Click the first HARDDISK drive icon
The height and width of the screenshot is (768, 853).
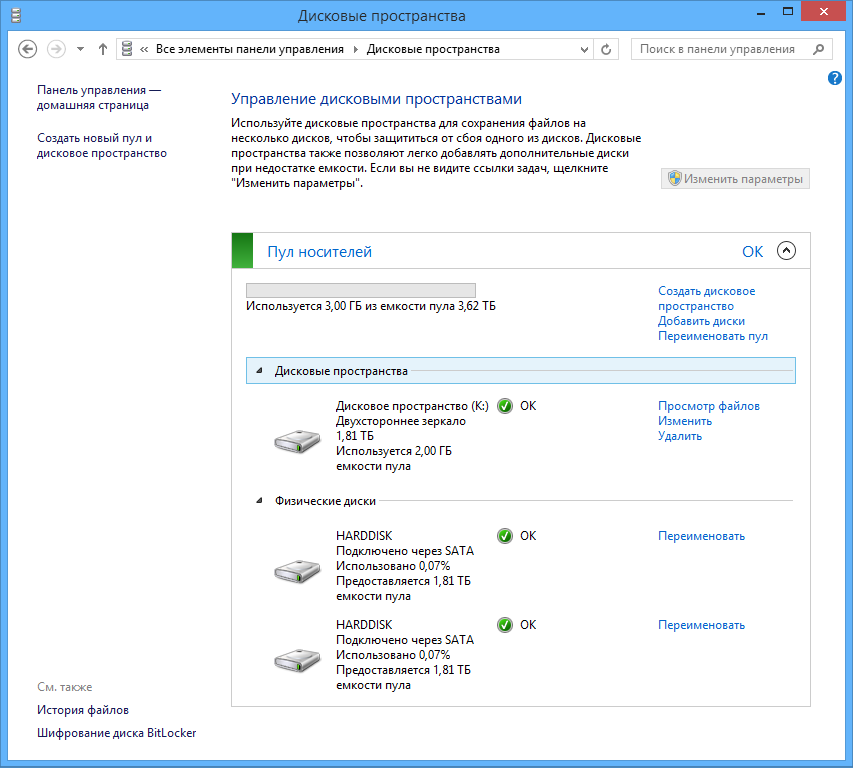(296, 570)
